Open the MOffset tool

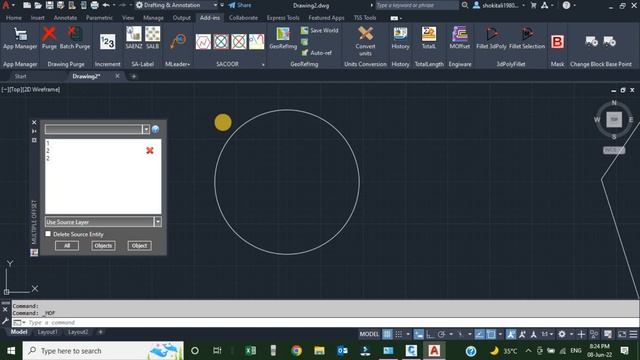tap(460, 38)
